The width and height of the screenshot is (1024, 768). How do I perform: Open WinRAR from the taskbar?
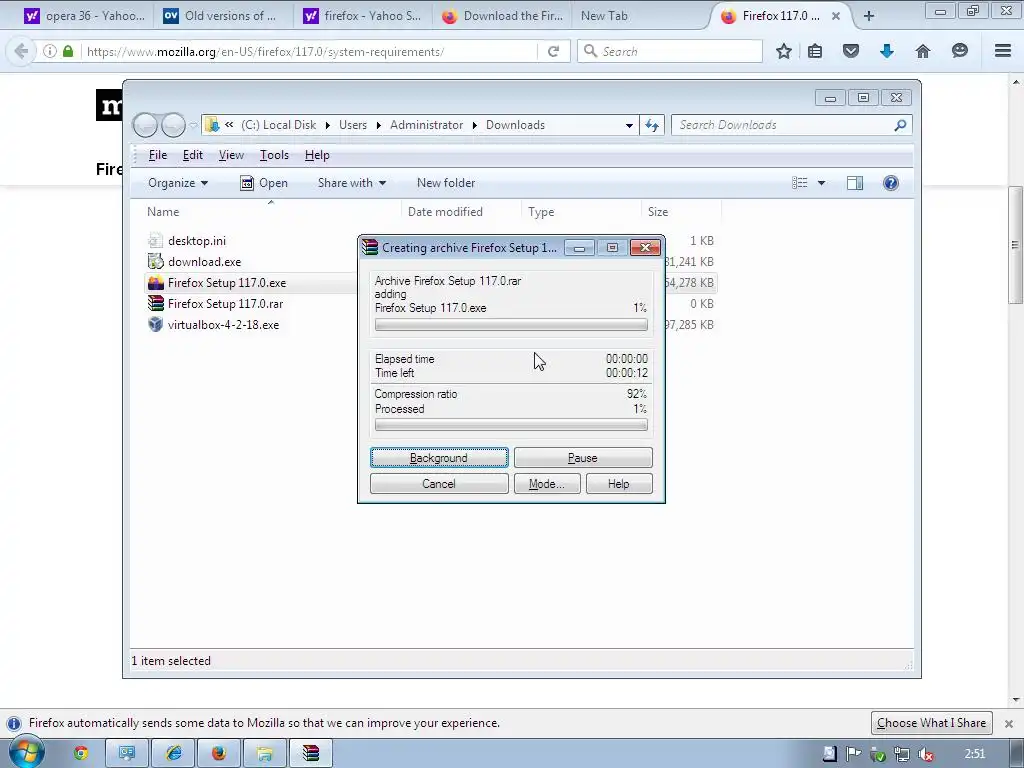pyautogui.click(x=311, y=754)
